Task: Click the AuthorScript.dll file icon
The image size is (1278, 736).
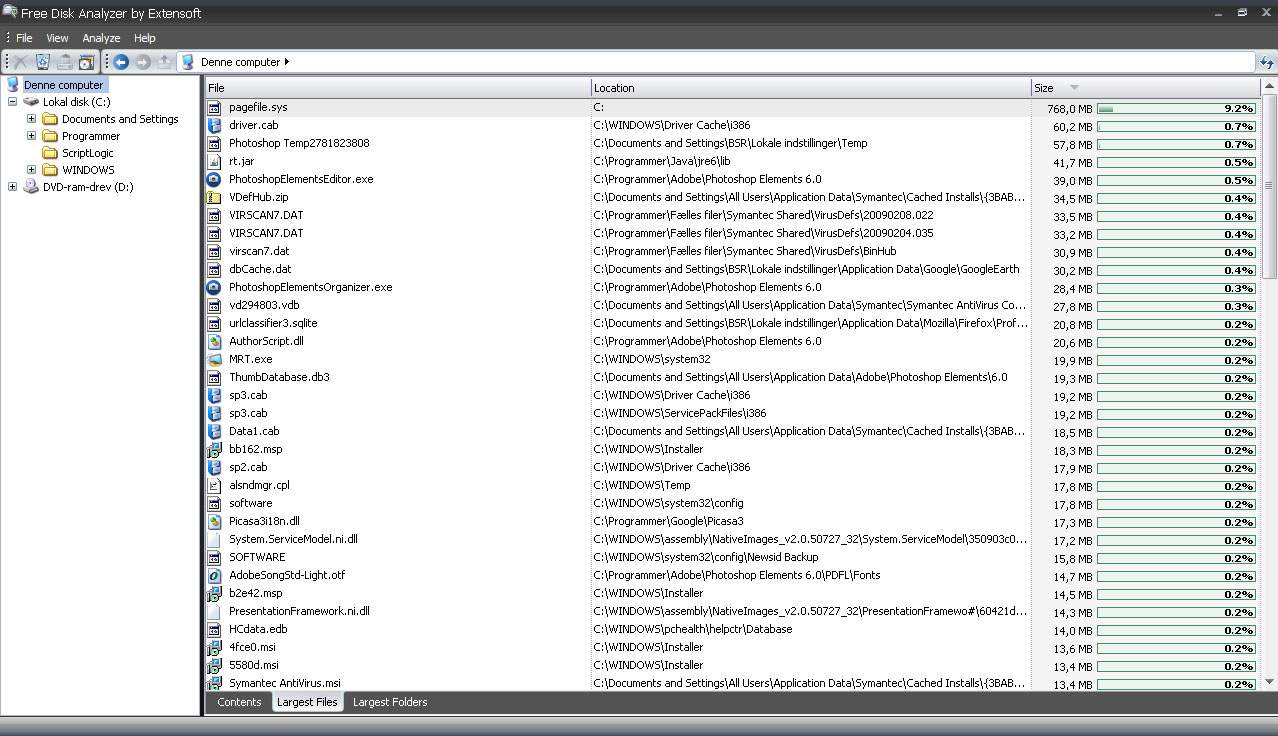Action: coord(214,341)
